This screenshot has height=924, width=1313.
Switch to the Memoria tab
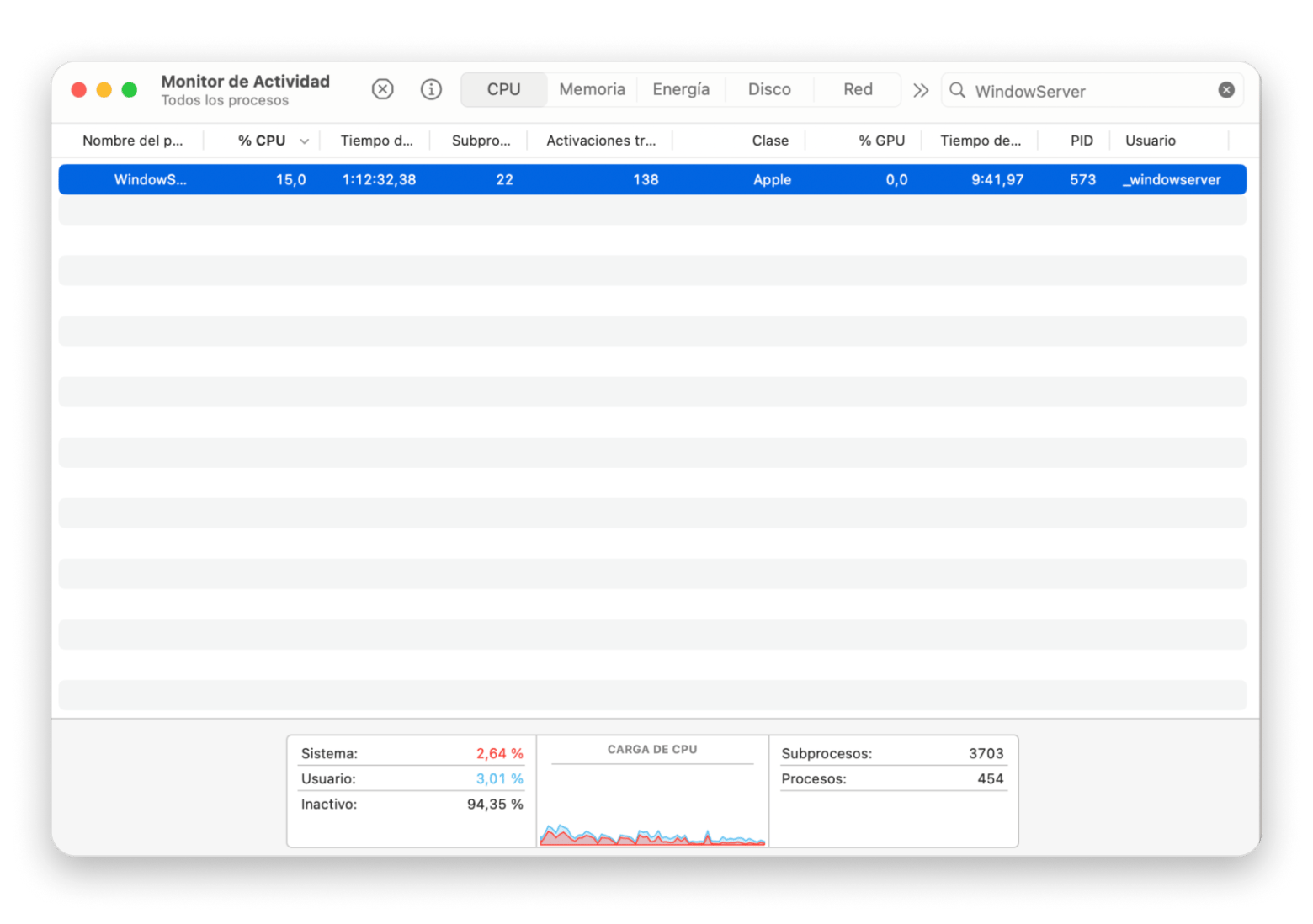pyautogui.click(x=592, y=89)
